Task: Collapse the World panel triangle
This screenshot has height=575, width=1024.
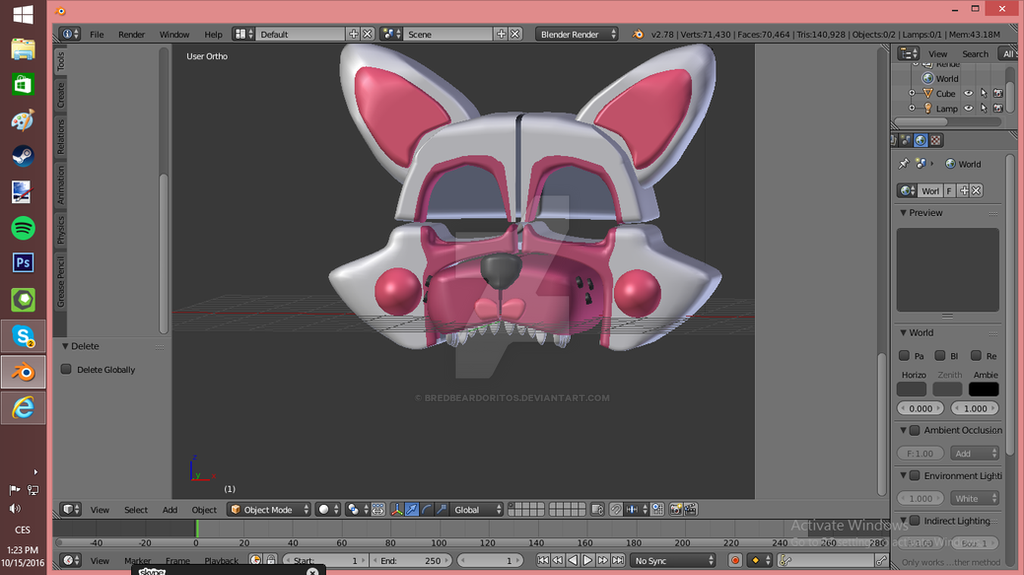Action: point(903,333)
